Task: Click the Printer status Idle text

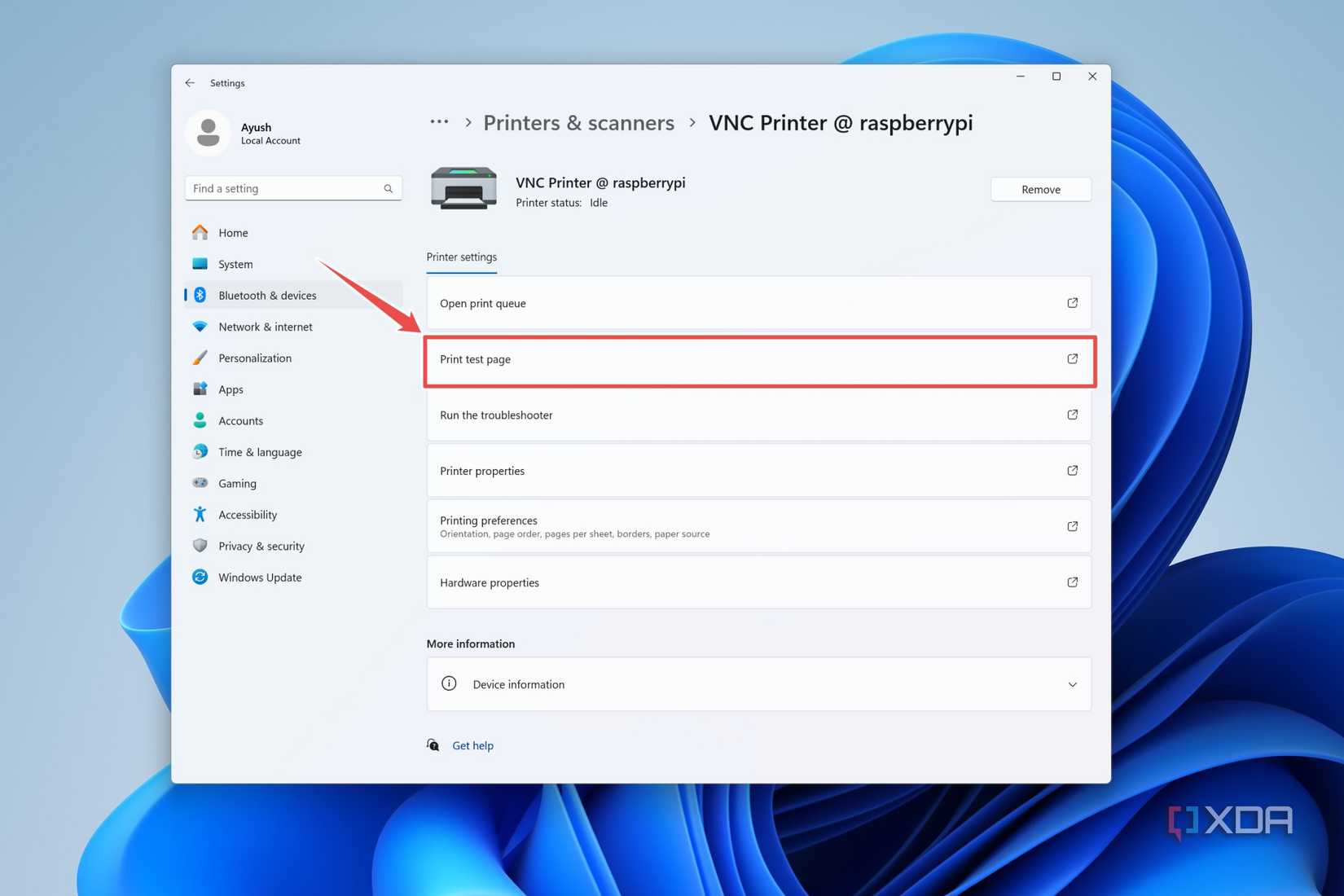Action: point(562,203)
